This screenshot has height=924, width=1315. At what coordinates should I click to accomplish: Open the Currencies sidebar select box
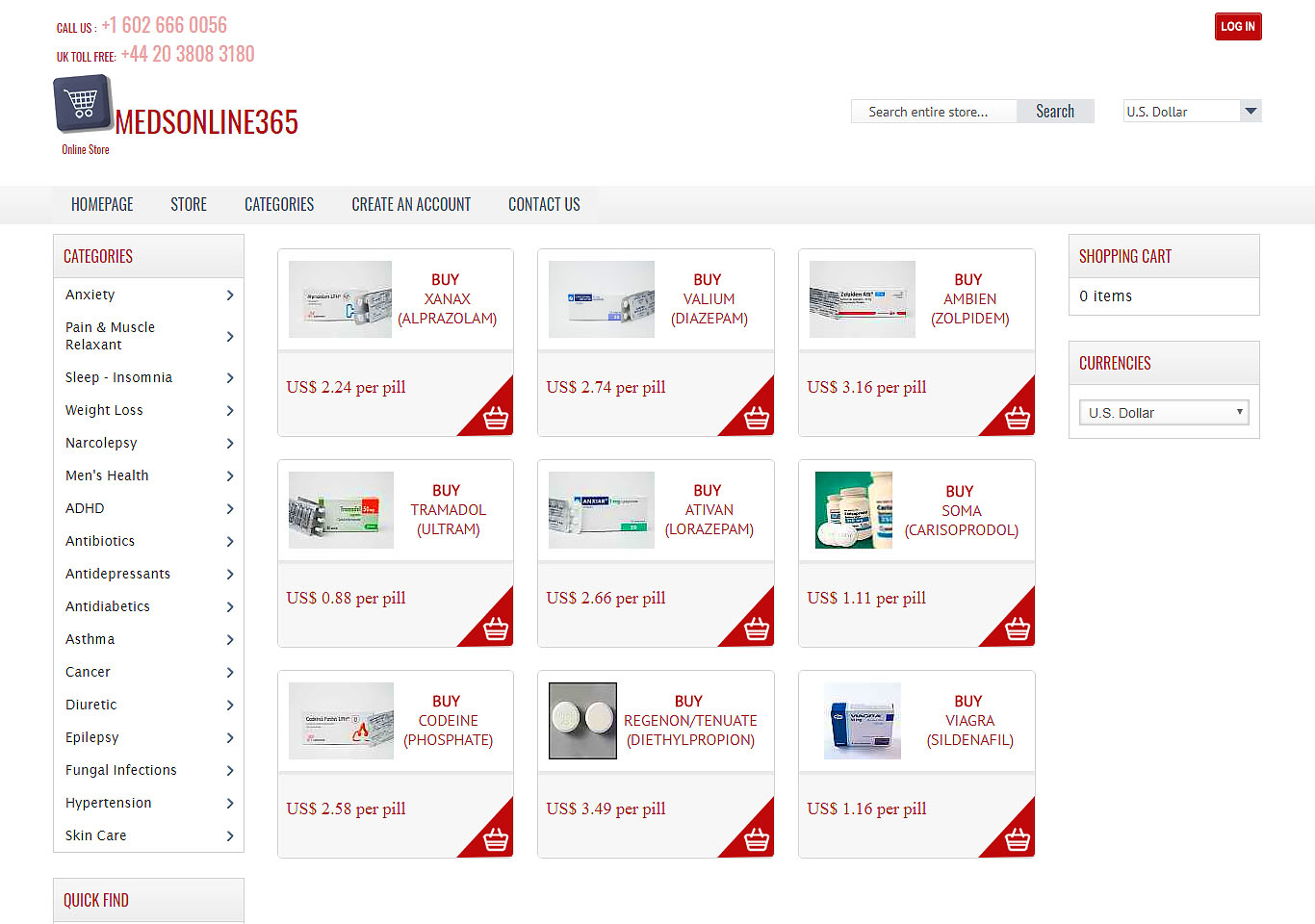click(1163, 413)
